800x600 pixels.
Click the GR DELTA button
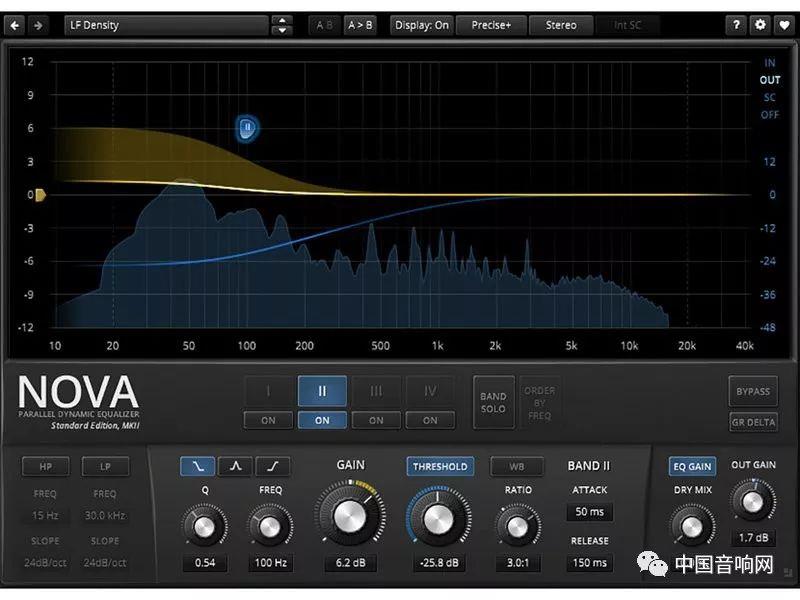tap(753, 422)
